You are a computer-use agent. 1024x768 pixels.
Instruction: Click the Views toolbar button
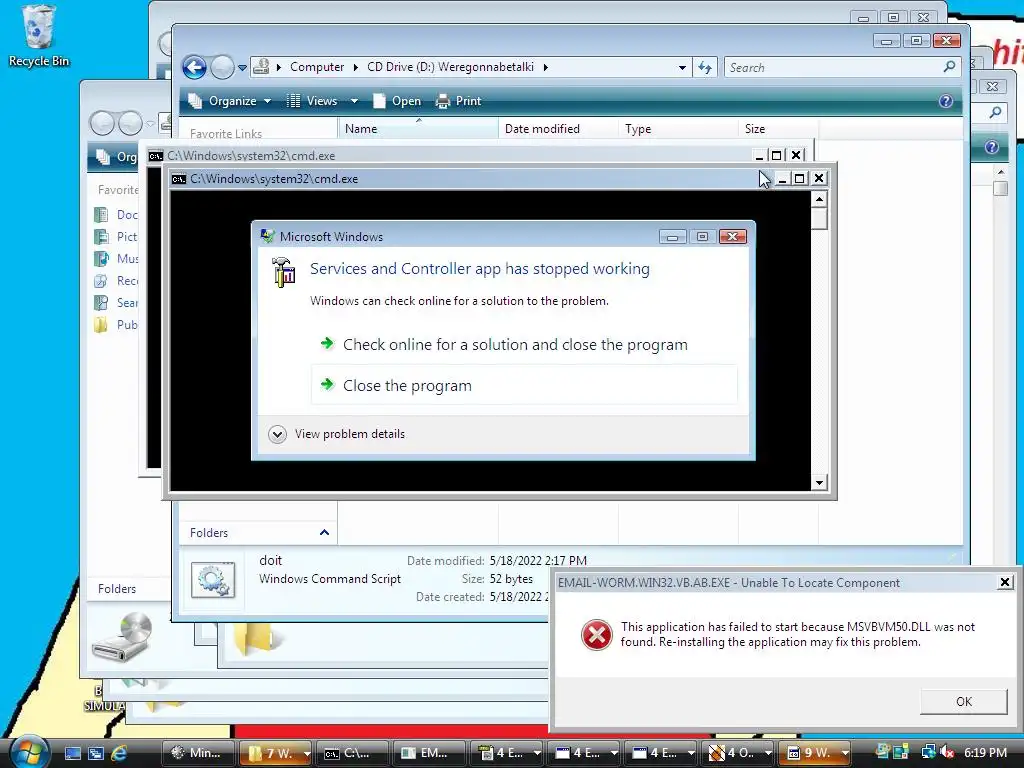tap(313, 101)
